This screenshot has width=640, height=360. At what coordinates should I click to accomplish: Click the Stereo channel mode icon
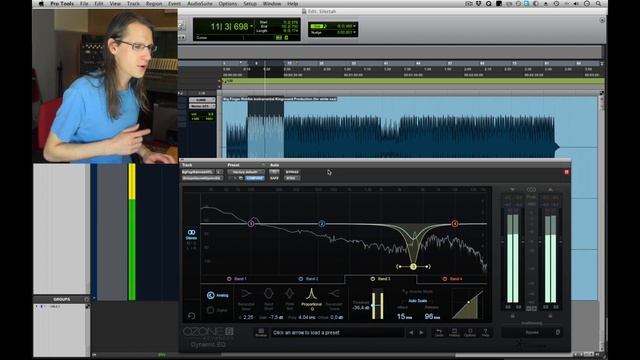pos(191,232)
